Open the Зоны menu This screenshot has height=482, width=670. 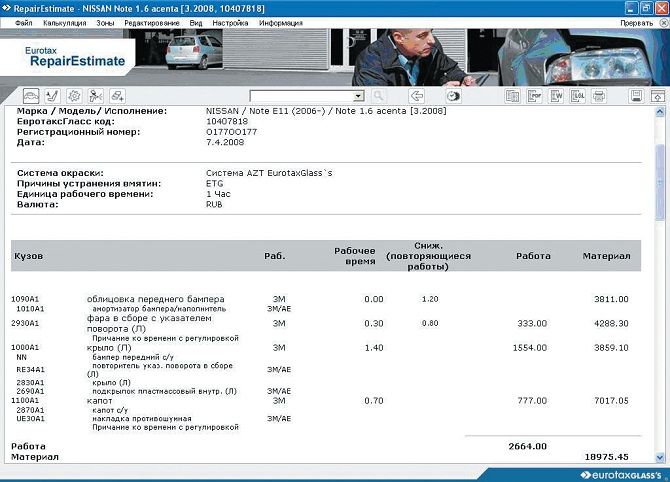click(105, 23)
